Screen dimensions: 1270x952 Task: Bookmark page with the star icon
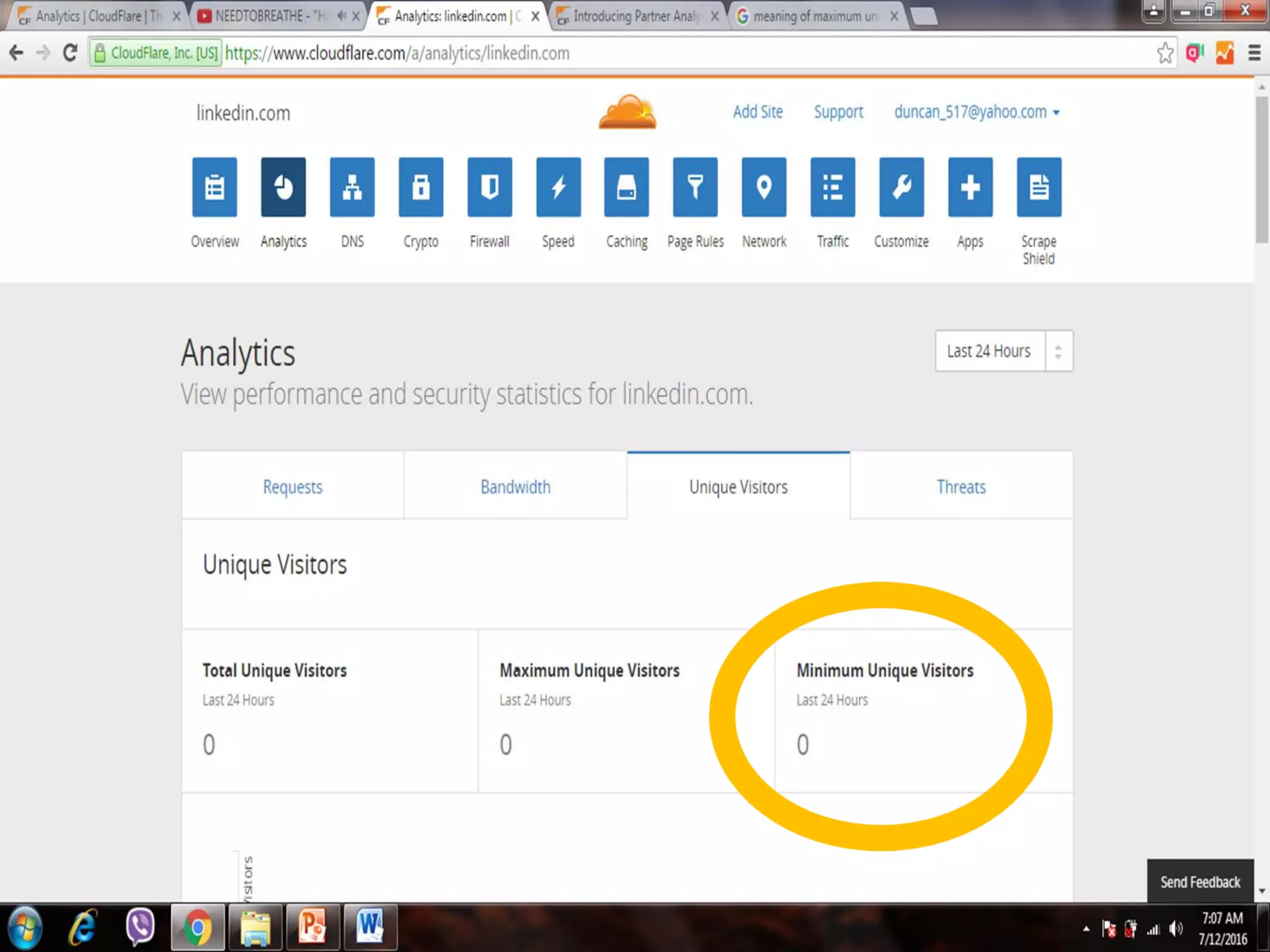(x=1165, y=53)
